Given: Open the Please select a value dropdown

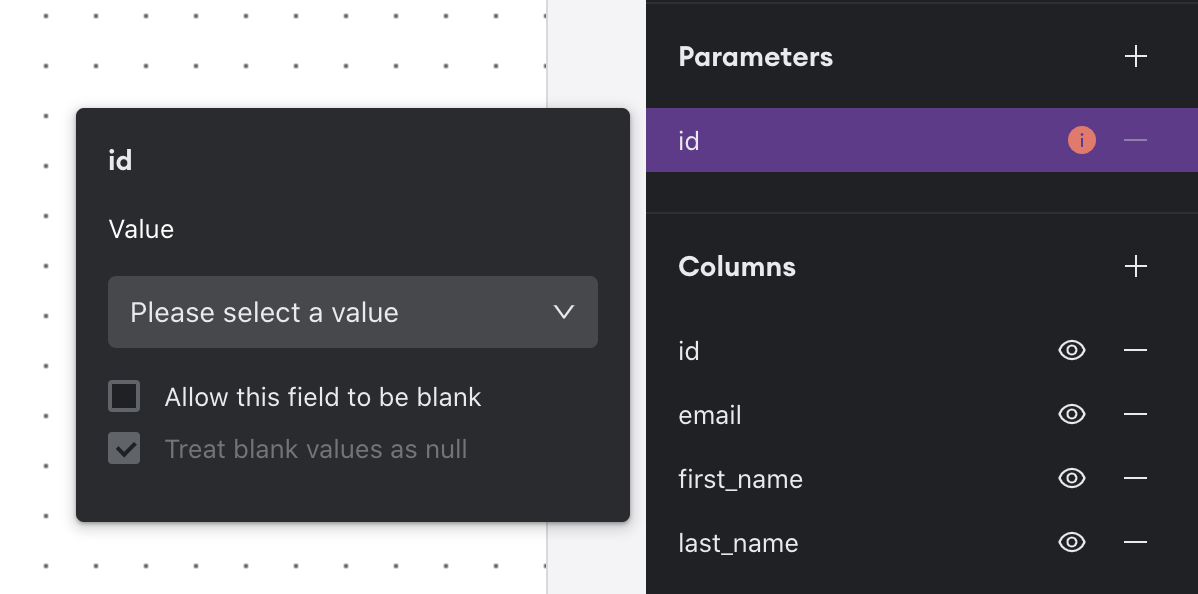Looking at the screenshot, I should tap(340, 312).
